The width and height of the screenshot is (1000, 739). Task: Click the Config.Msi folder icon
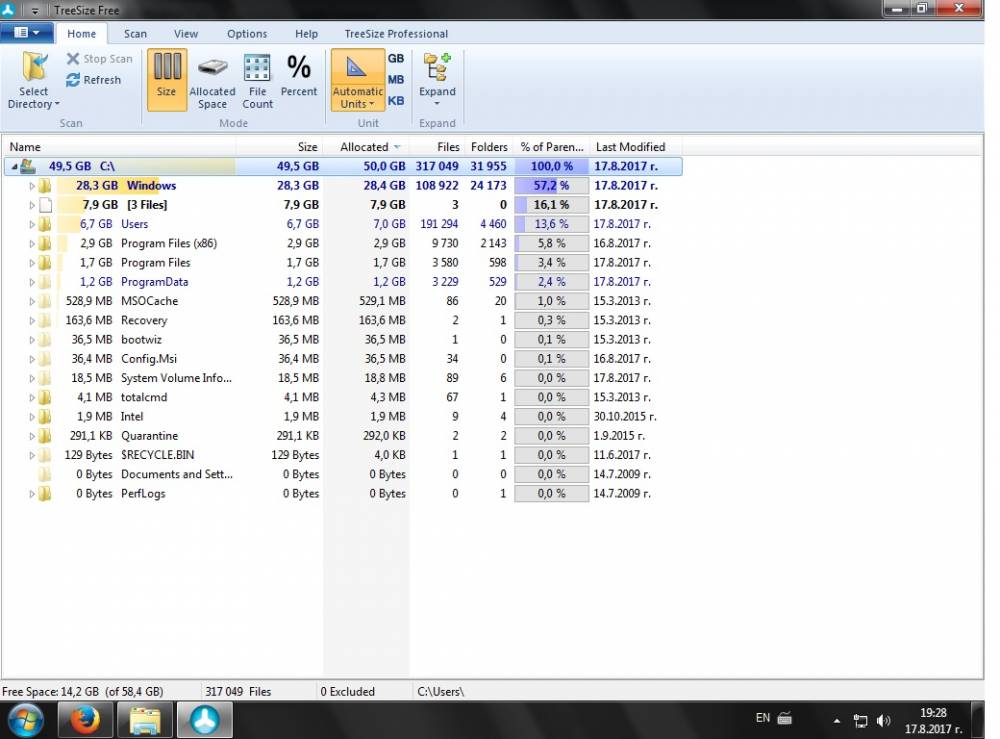45,358
